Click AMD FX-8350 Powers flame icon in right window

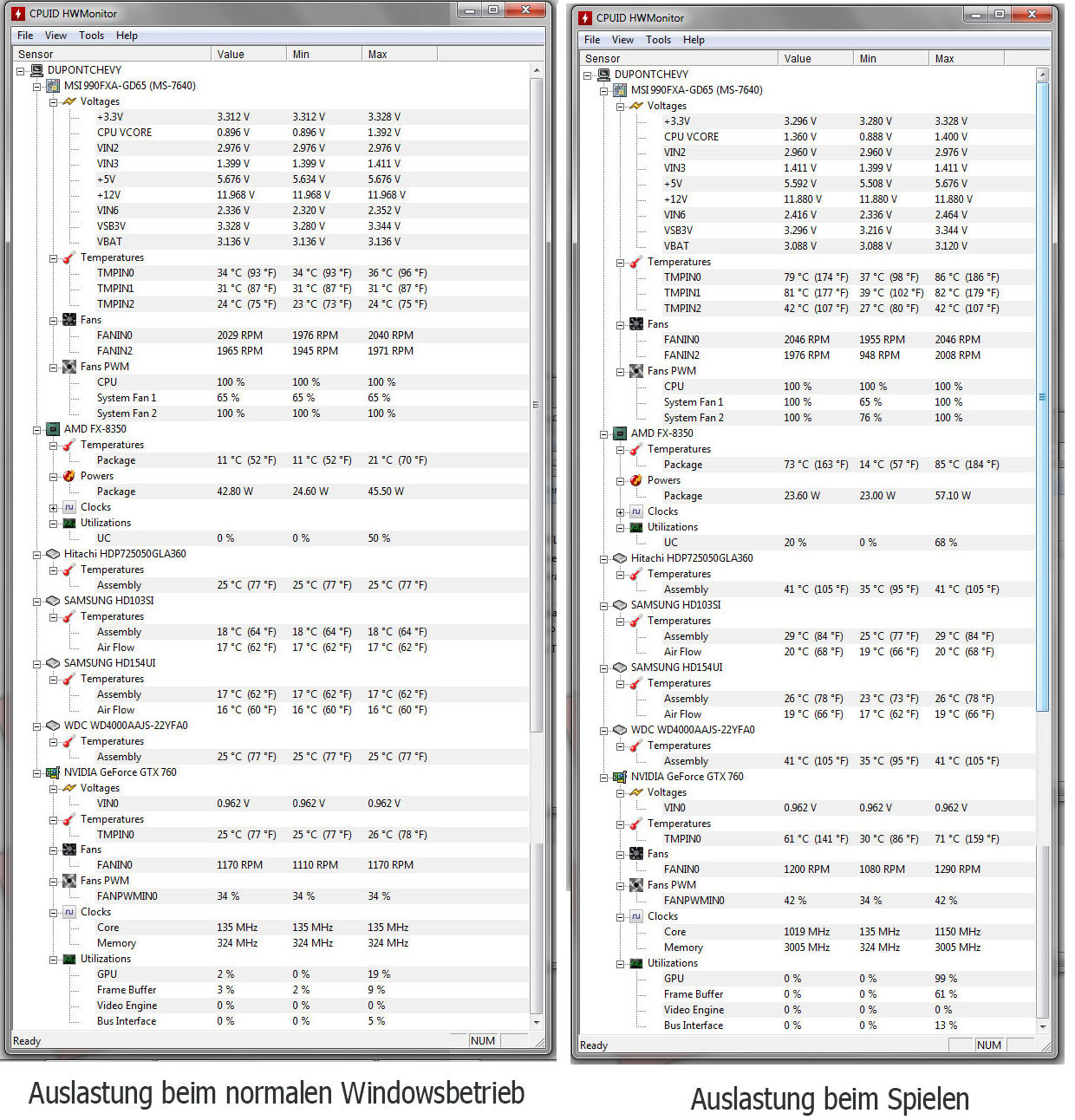(x=636, y=480)
